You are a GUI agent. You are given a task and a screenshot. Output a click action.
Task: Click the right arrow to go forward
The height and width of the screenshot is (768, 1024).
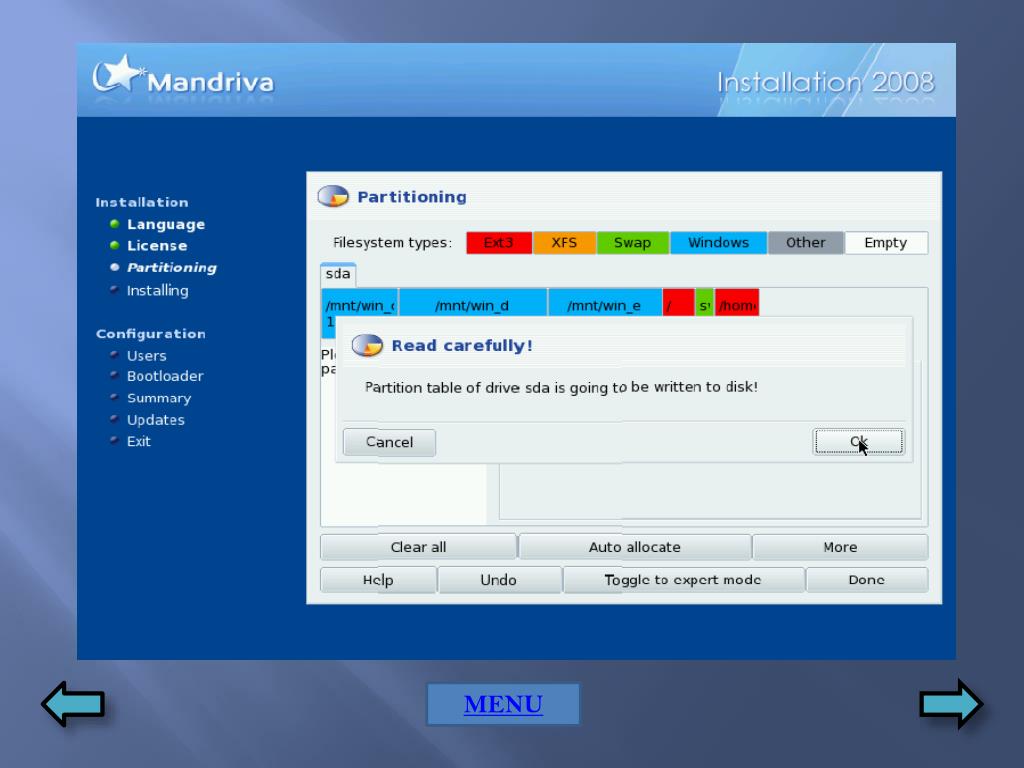tap(951, 704)
